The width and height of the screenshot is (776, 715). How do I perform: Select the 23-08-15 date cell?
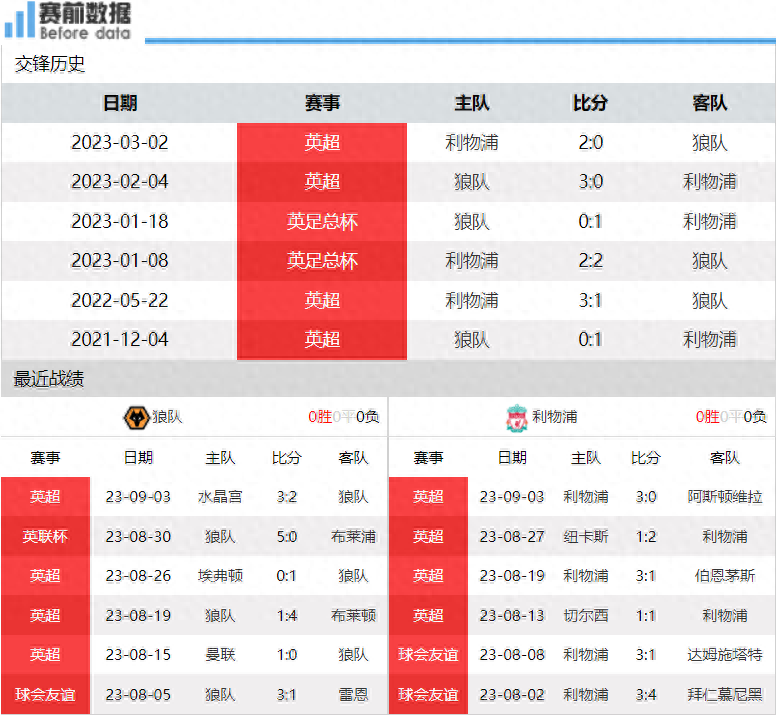point(138,655)
